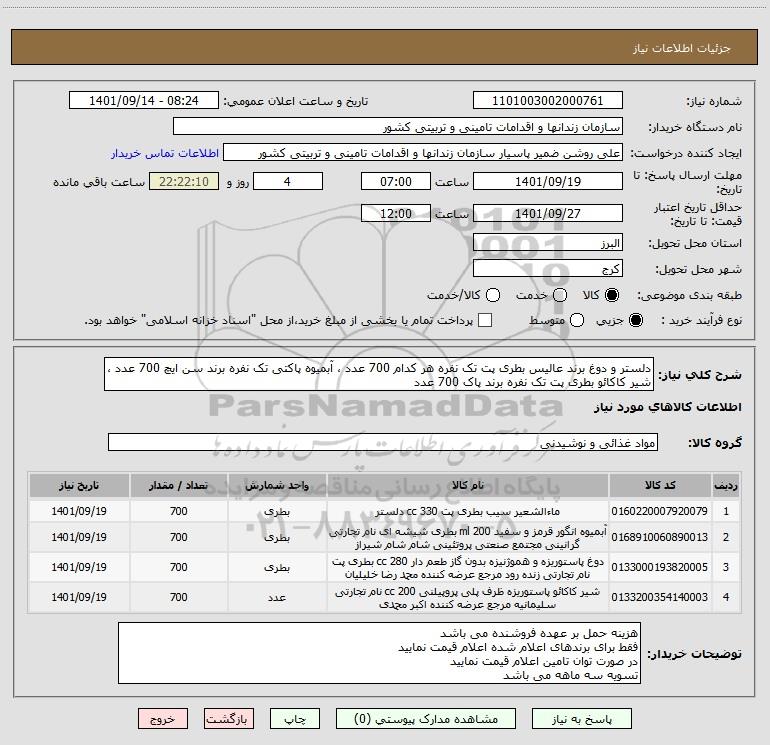Screen dimensions: 770x745
Task: Click the تعداد / مقدار column header
Action: point(179,485)
